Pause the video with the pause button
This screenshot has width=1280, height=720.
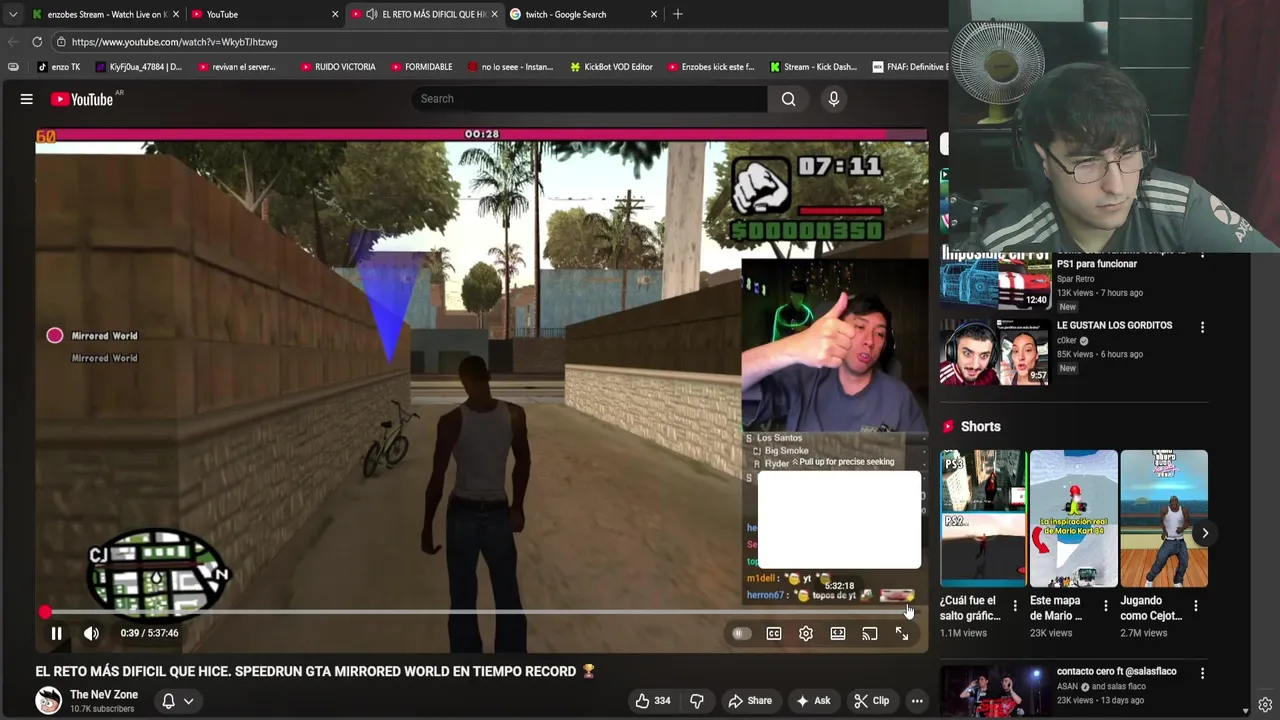coord(57,633)
